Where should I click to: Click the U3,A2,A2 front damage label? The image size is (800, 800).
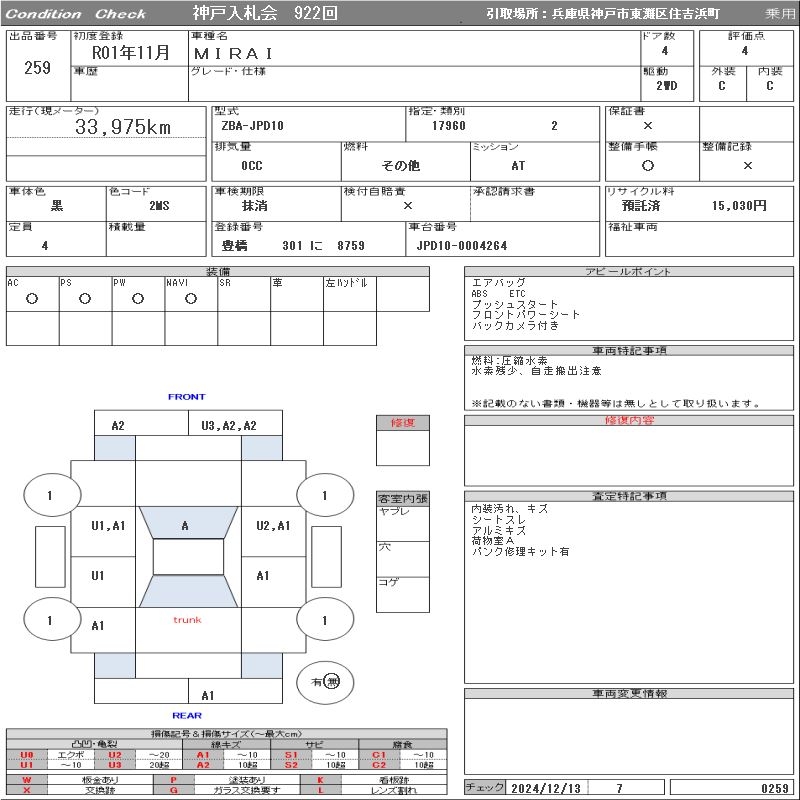tap(229, 425)
